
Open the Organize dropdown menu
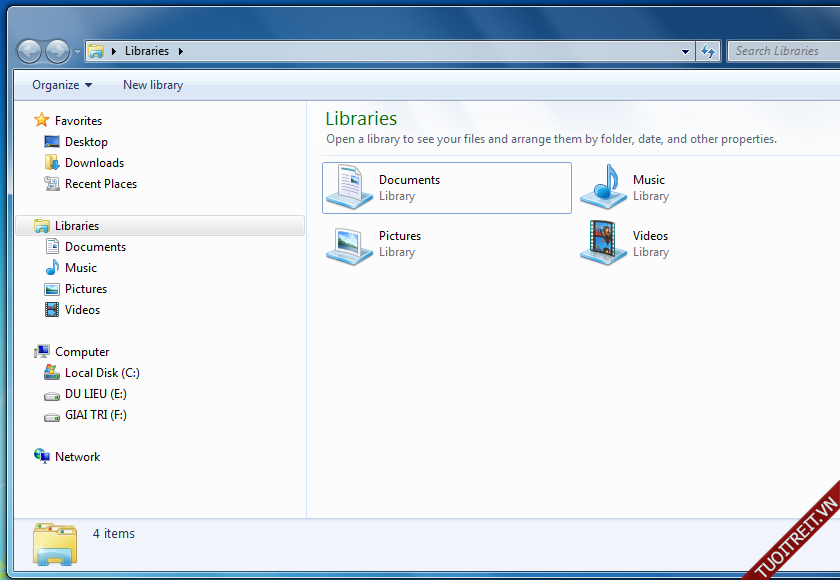tap(62, 85)
